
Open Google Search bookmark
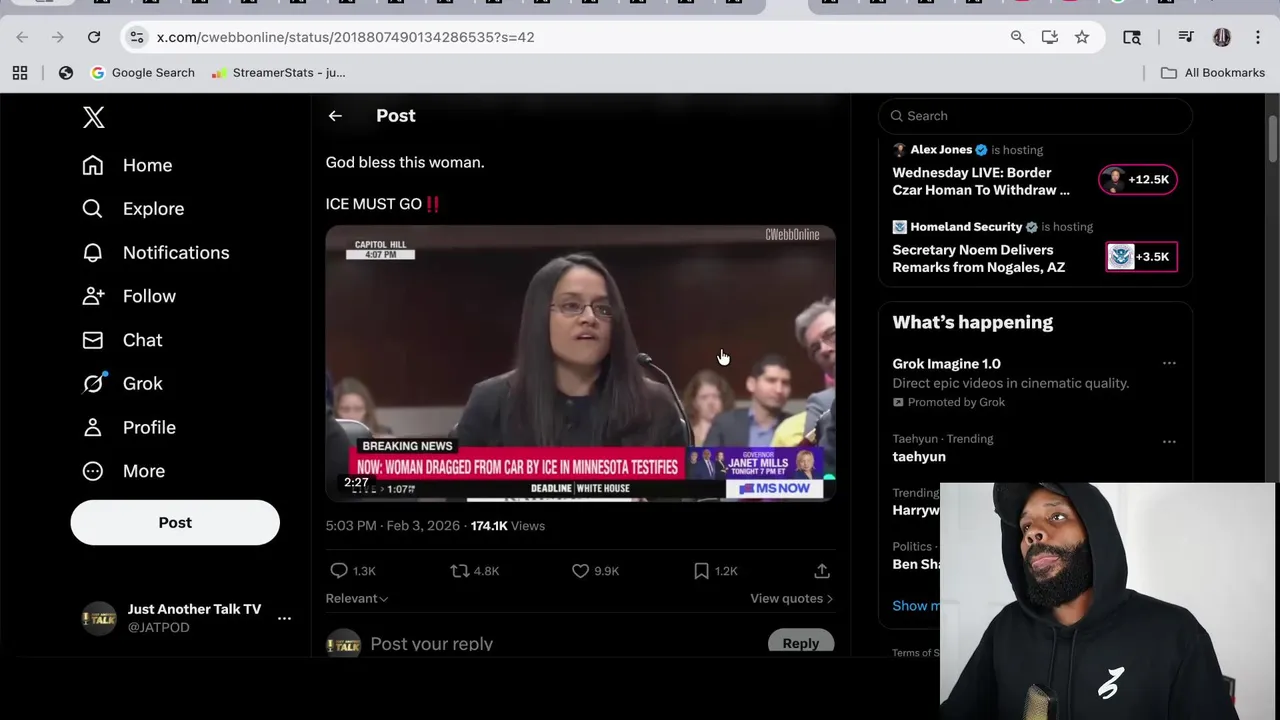(x=143, y=73)
